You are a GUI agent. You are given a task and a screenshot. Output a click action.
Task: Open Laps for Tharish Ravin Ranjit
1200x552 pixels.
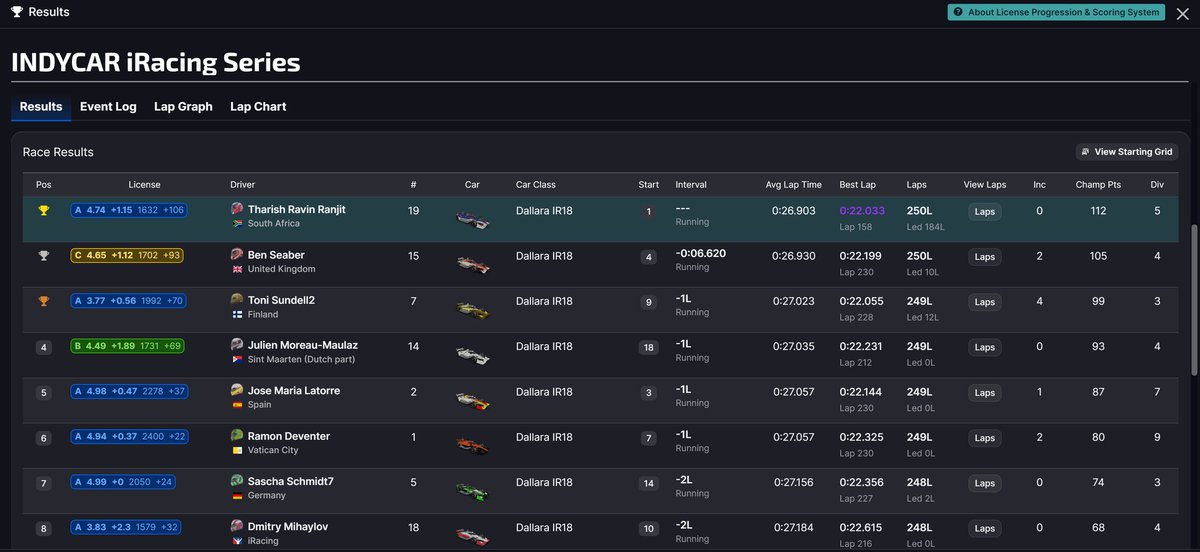tap(985, 212)
